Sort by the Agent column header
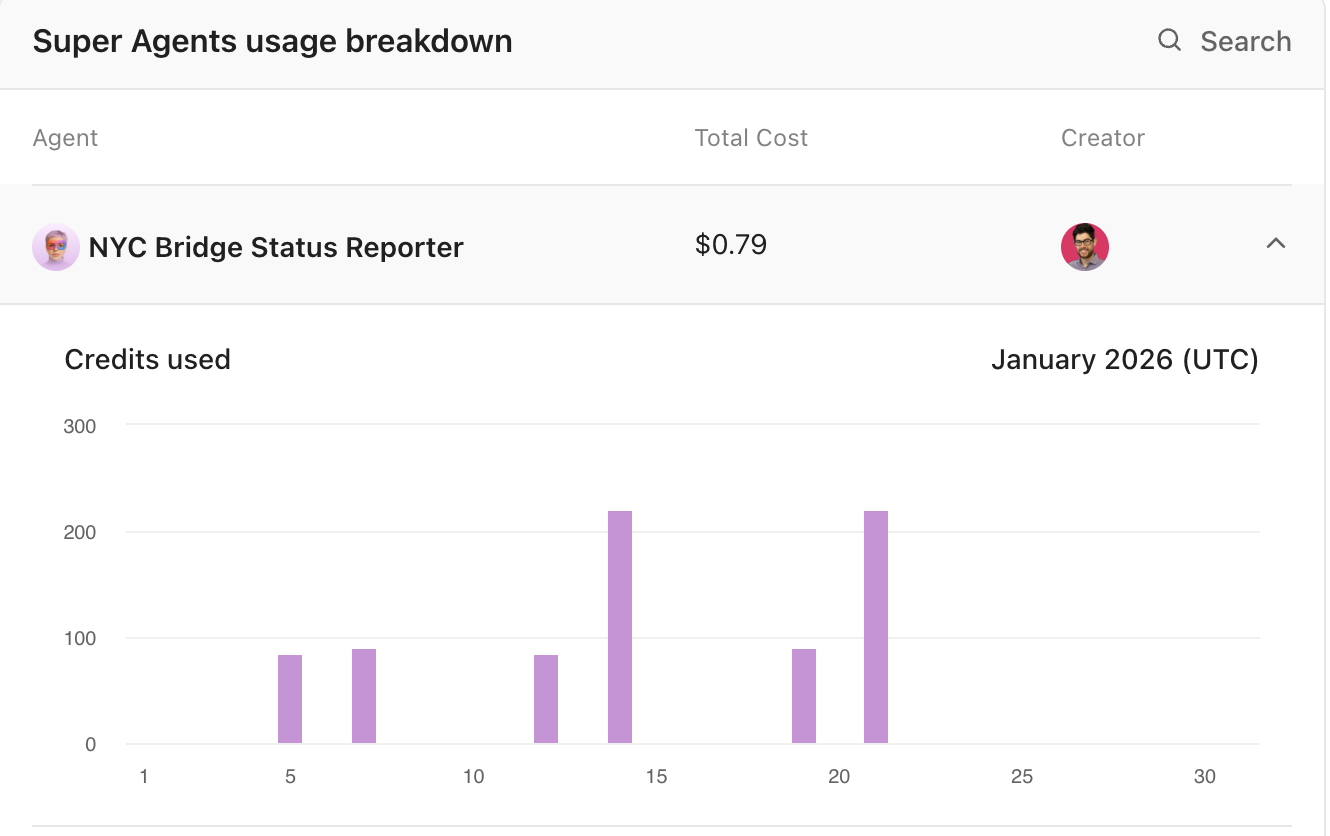This screenshot has width=1330, height=836. 65,138
